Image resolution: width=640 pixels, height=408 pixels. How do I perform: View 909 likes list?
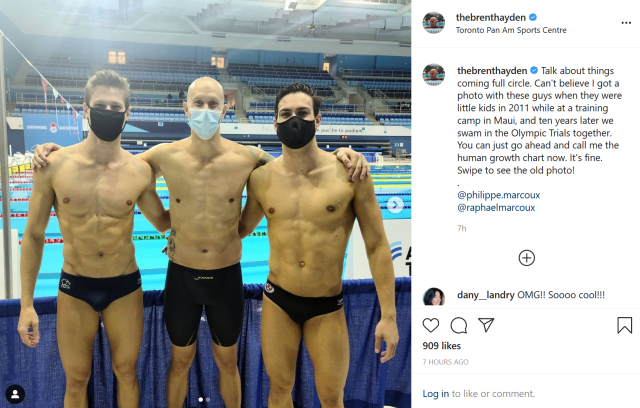click(442, 346)
